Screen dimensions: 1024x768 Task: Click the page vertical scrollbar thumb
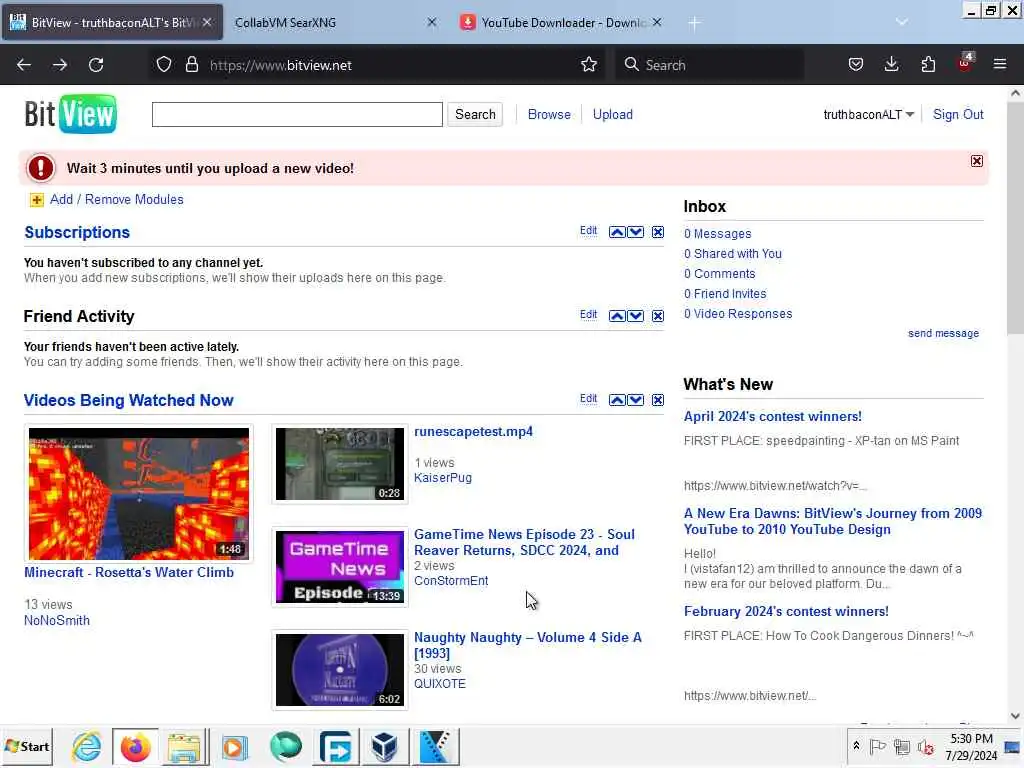coord(1015,217)
